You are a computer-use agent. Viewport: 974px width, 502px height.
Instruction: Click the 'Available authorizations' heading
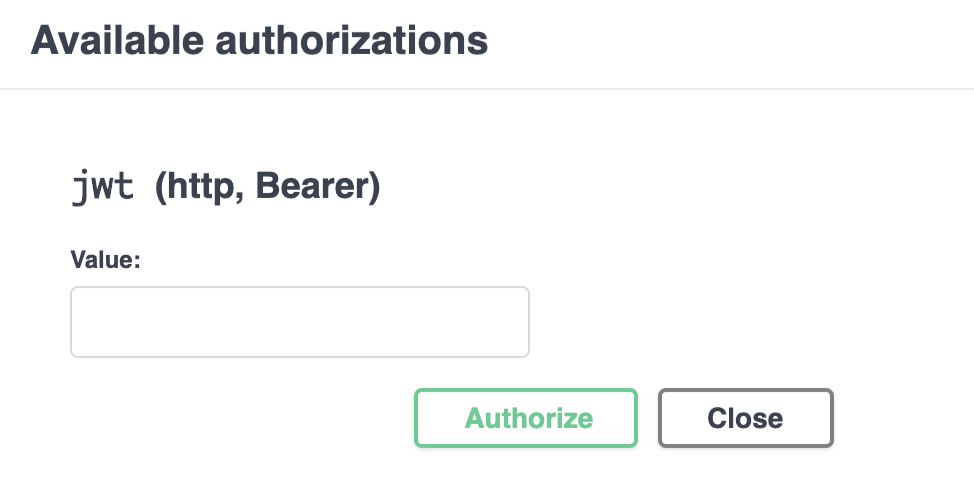(260, 41)
